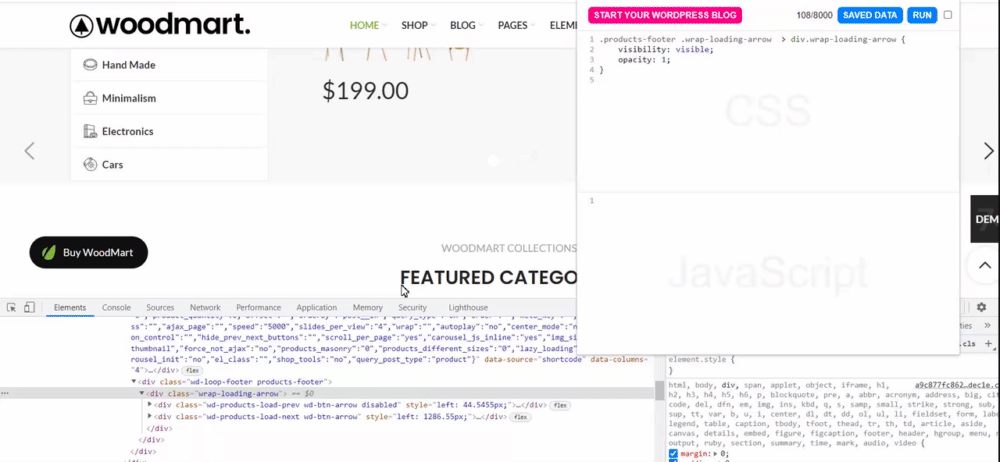Click the Cars category link

tap(112, 164)
